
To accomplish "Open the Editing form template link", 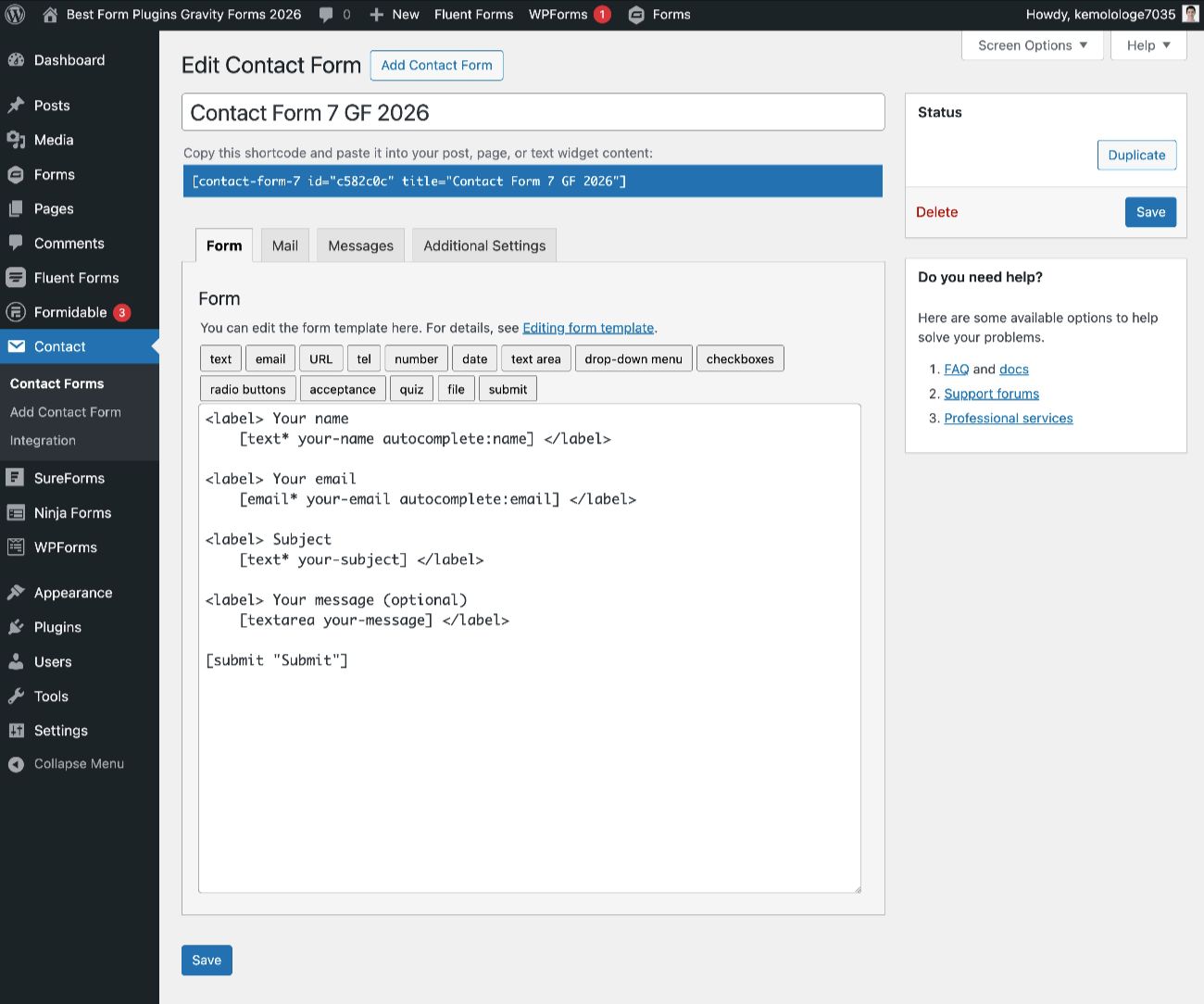I will pos(588,327).
